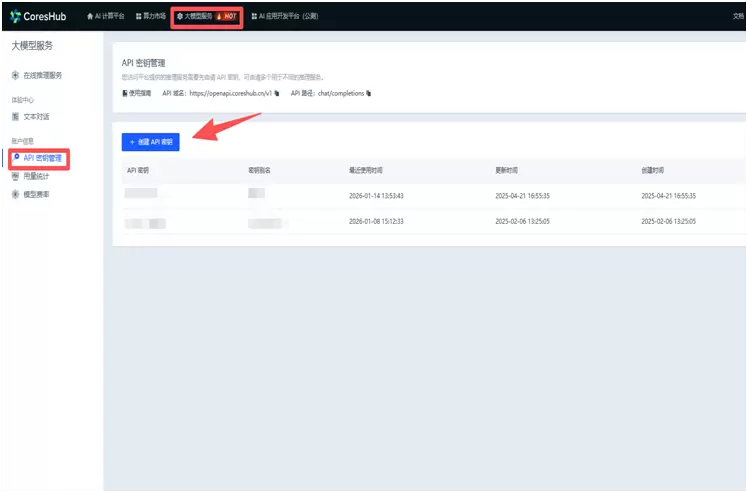Screen dimensions: 748x493
Task: Switch to 大模型服务 HOT tab
Action: (206, 17)
